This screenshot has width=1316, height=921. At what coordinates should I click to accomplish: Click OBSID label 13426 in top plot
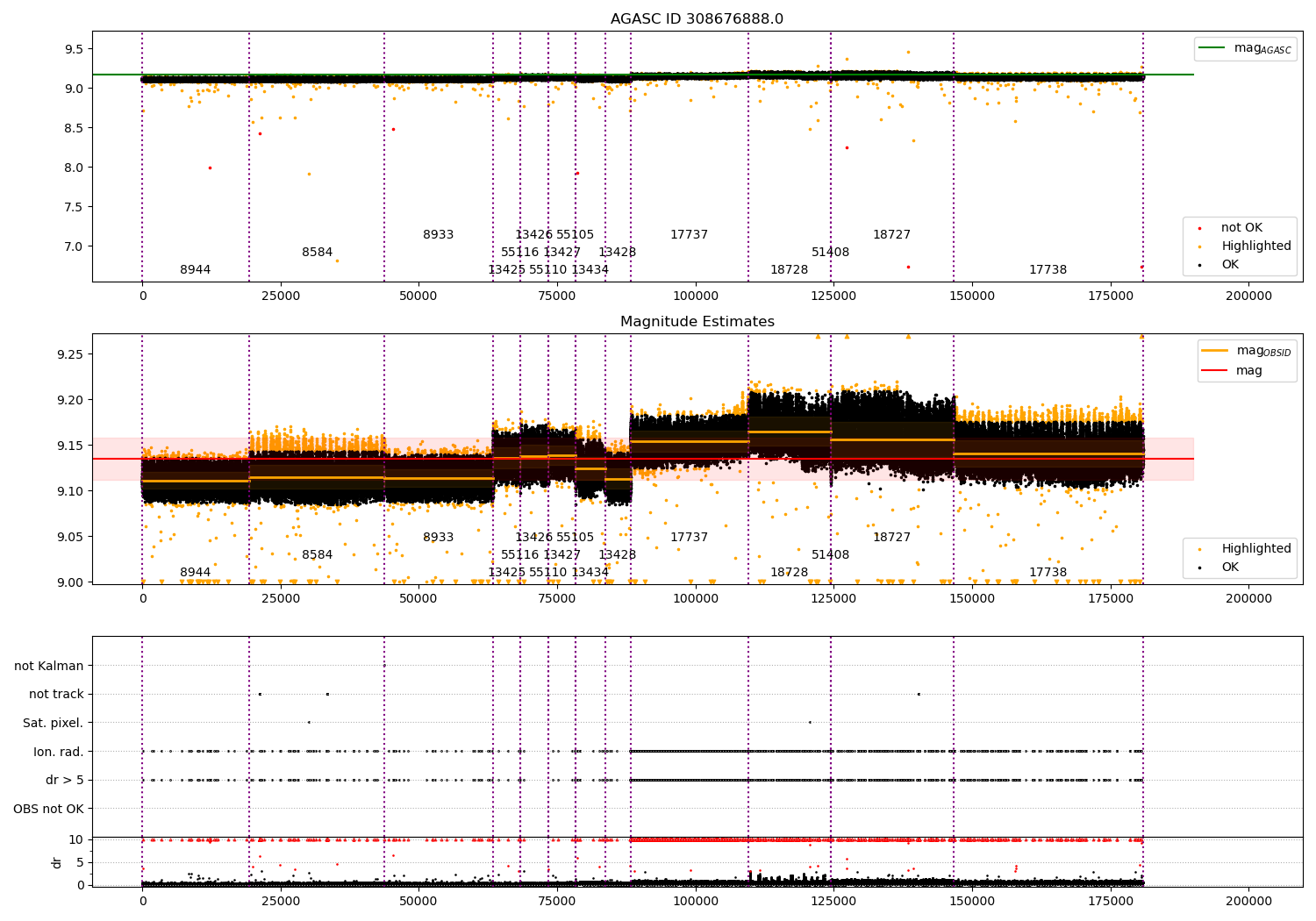coord(533,235)
